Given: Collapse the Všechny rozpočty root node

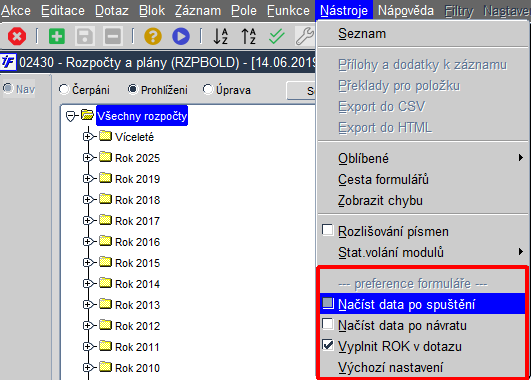Looking at the screenshot, I should (x=70, y=116).
